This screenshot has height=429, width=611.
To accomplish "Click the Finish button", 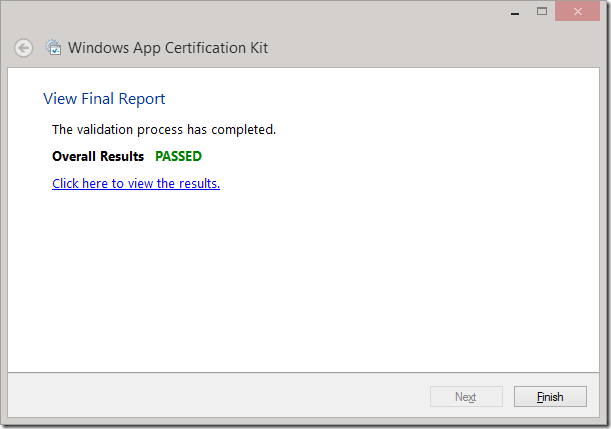I will tap(550, 397).
